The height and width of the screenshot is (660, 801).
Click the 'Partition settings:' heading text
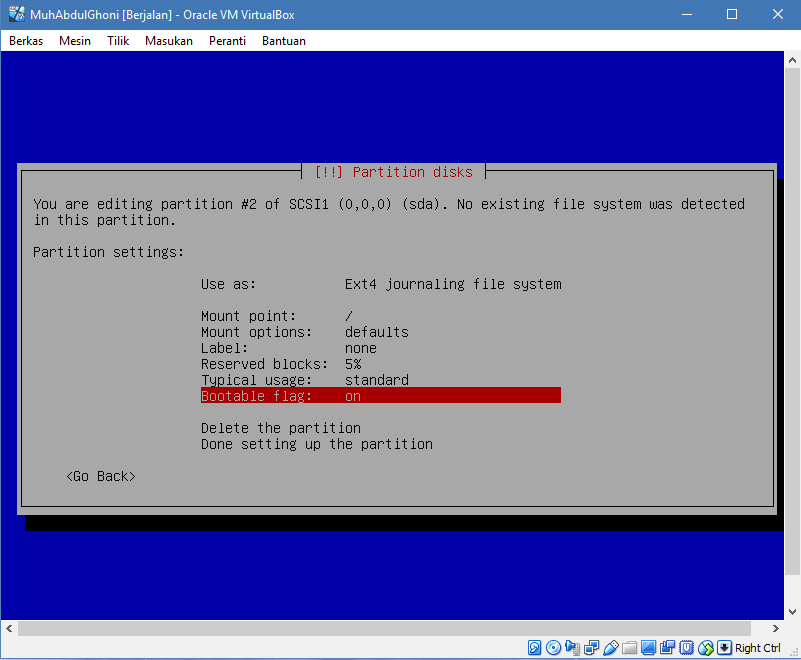108,252
